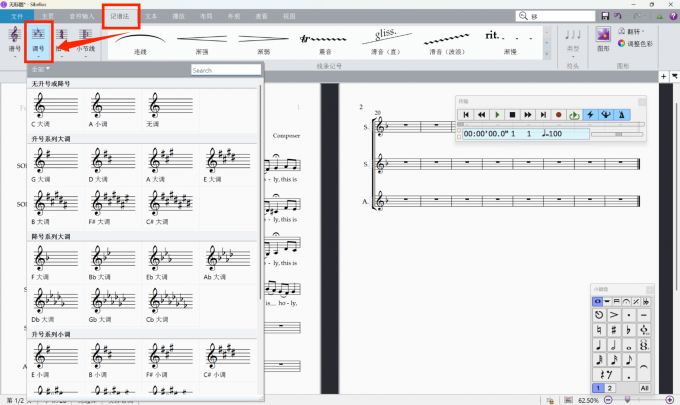Select the quarter note on keypad
Image resolution: width=680 pixels, height=405 pixels.
click(x=599, y=345)
